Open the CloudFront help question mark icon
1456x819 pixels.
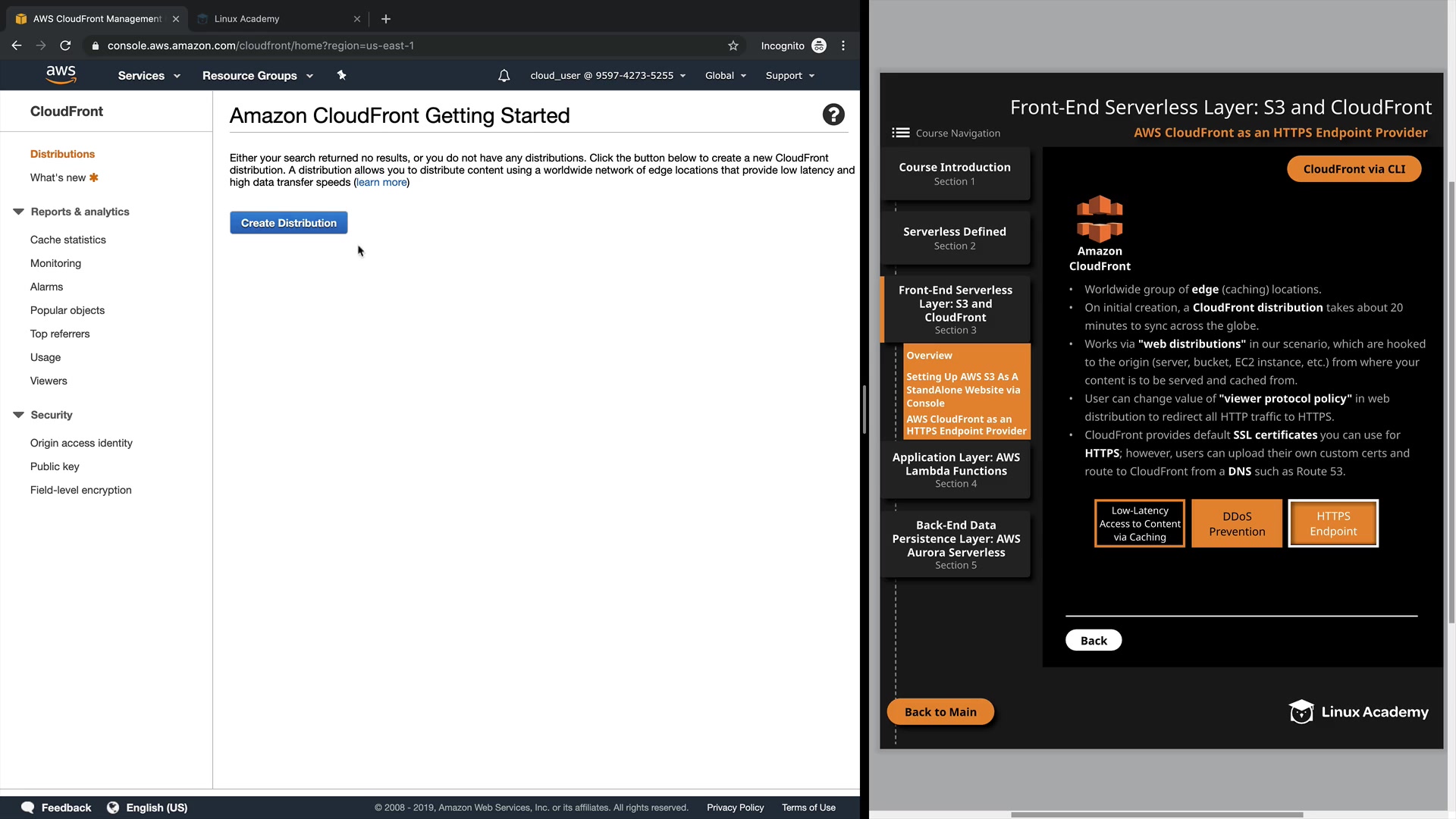pyautogui.click(x=833, y=115)
